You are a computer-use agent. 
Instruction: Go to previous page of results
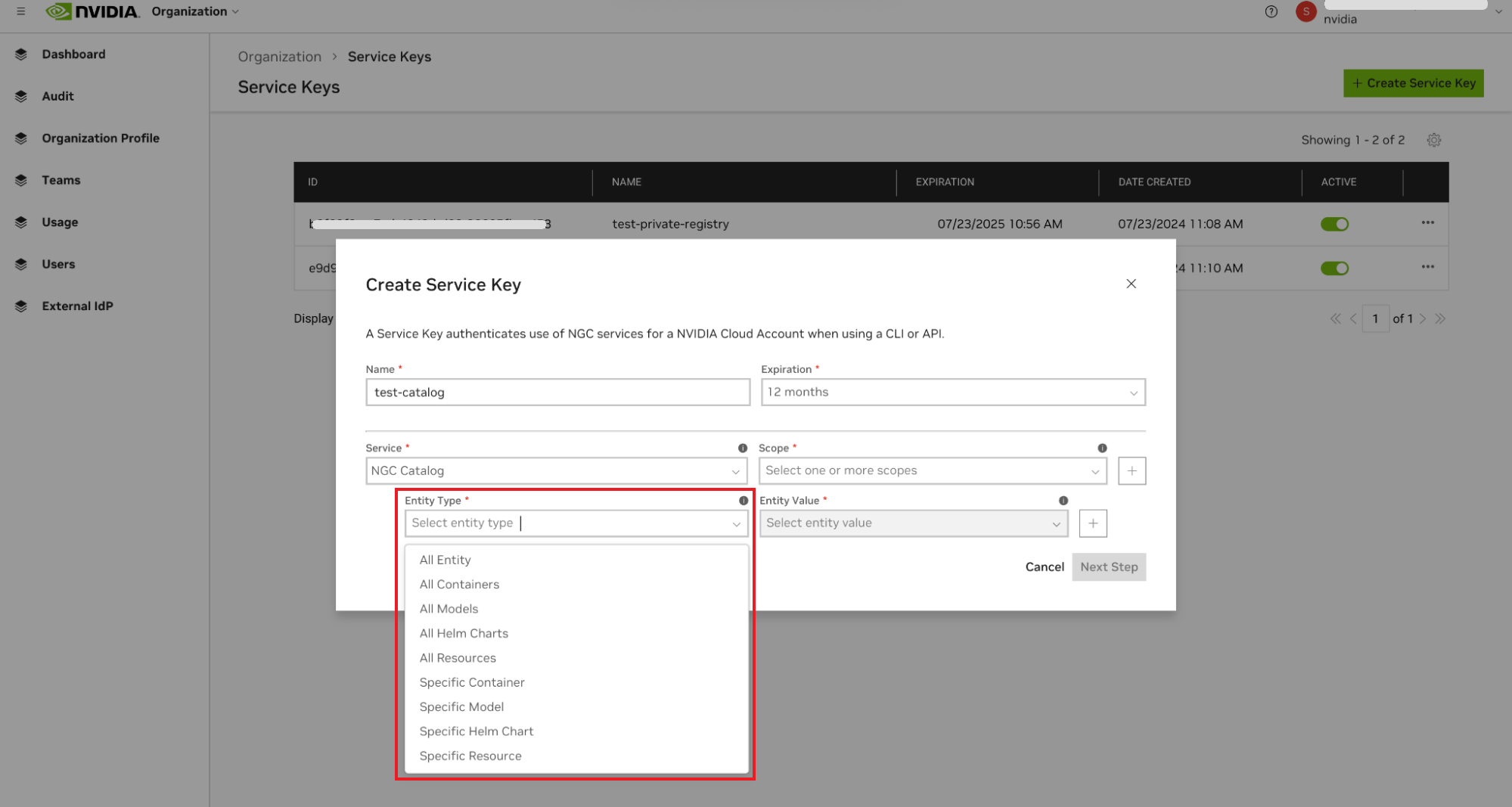(1353, 318)
